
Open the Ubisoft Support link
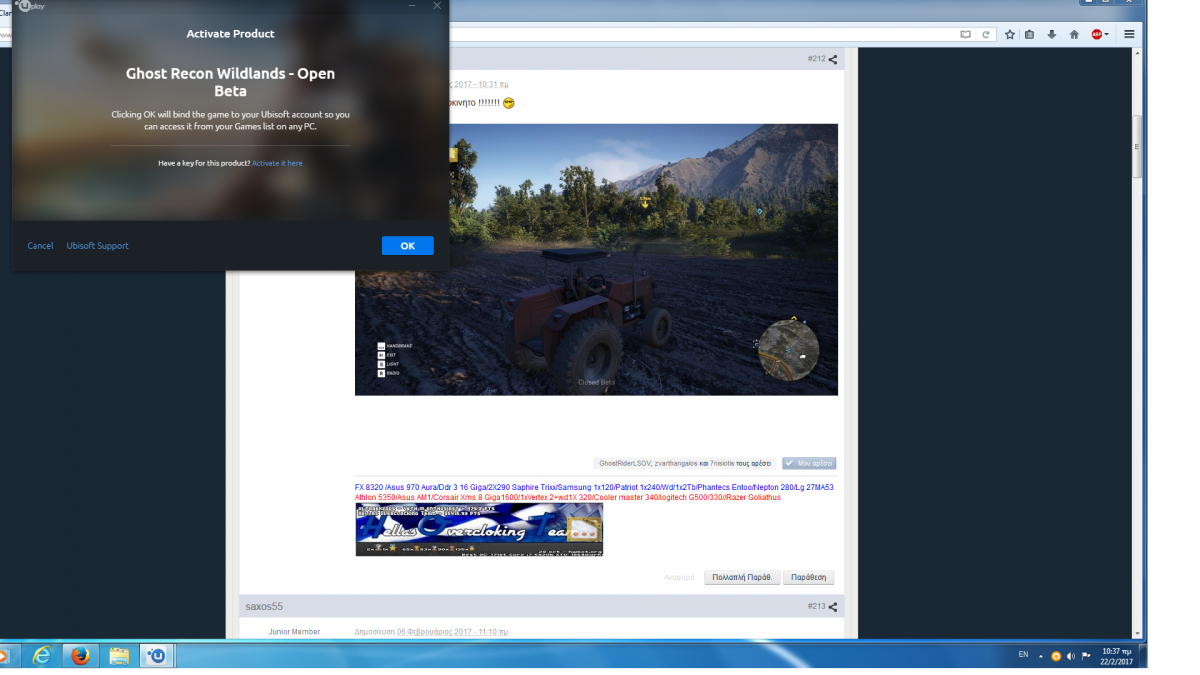point(98,246)
